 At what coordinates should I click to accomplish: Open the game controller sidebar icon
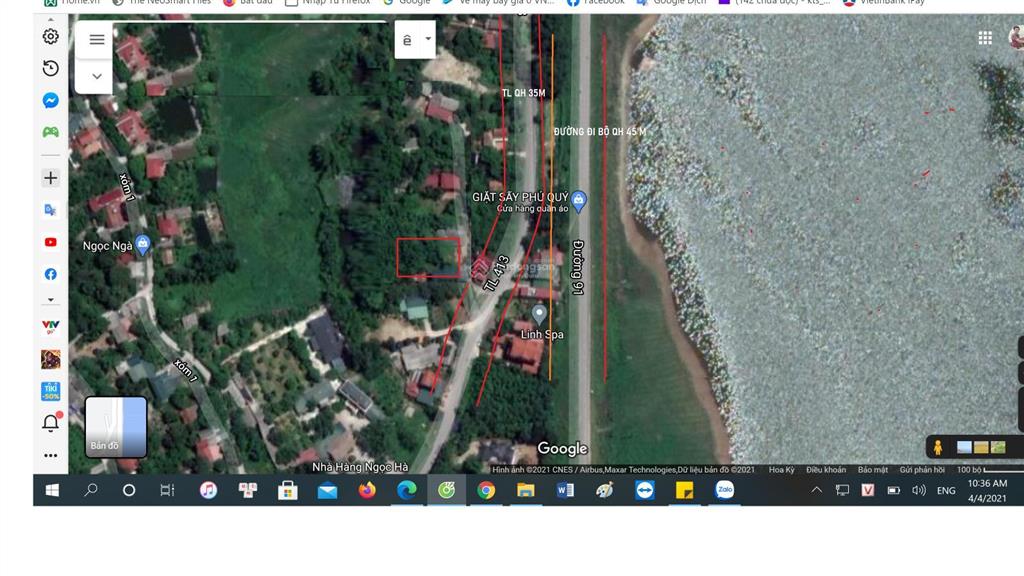(51, 132)
